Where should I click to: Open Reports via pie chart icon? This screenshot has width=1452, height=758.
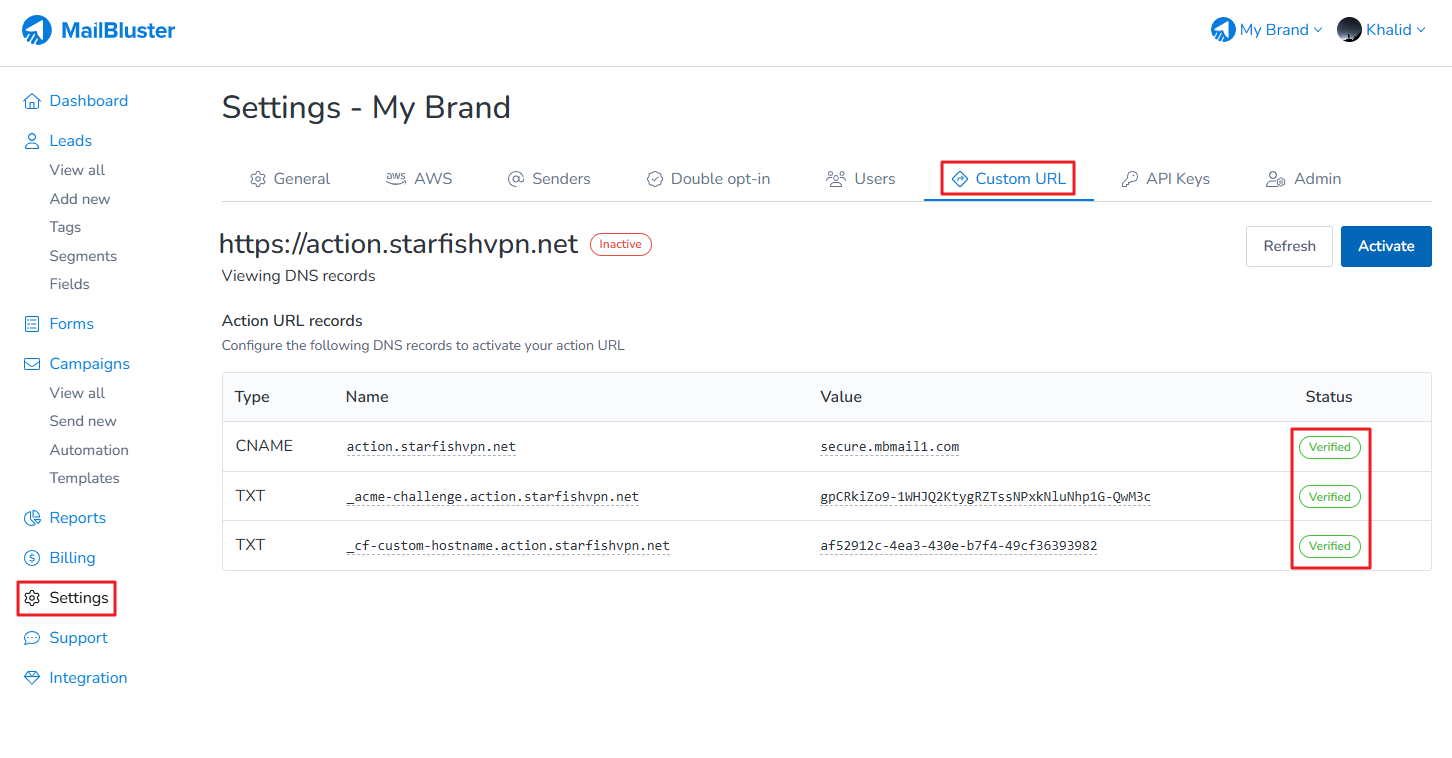pyautogui.click(x=32, y=518)
